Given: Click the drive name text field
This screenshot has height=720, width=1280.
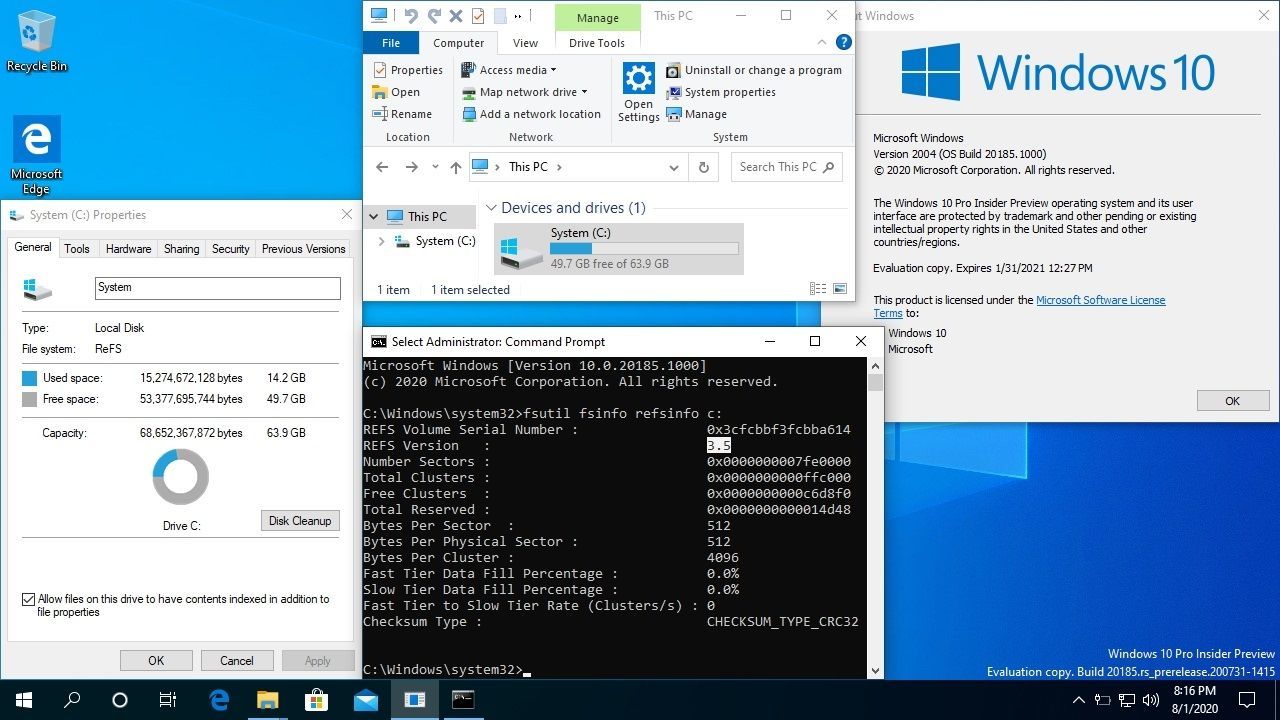Looking at the screenshot, I should [217, 288].
